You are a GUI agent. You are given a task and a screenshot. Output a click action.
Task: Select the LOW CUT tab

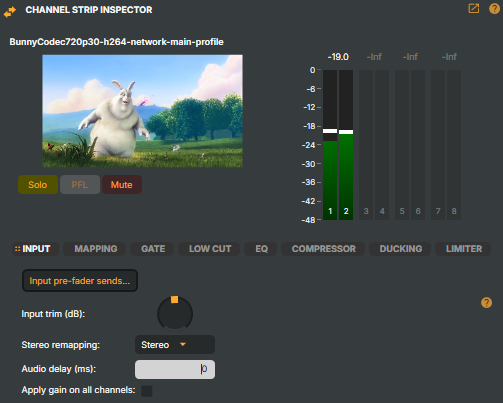pos(209,249)
